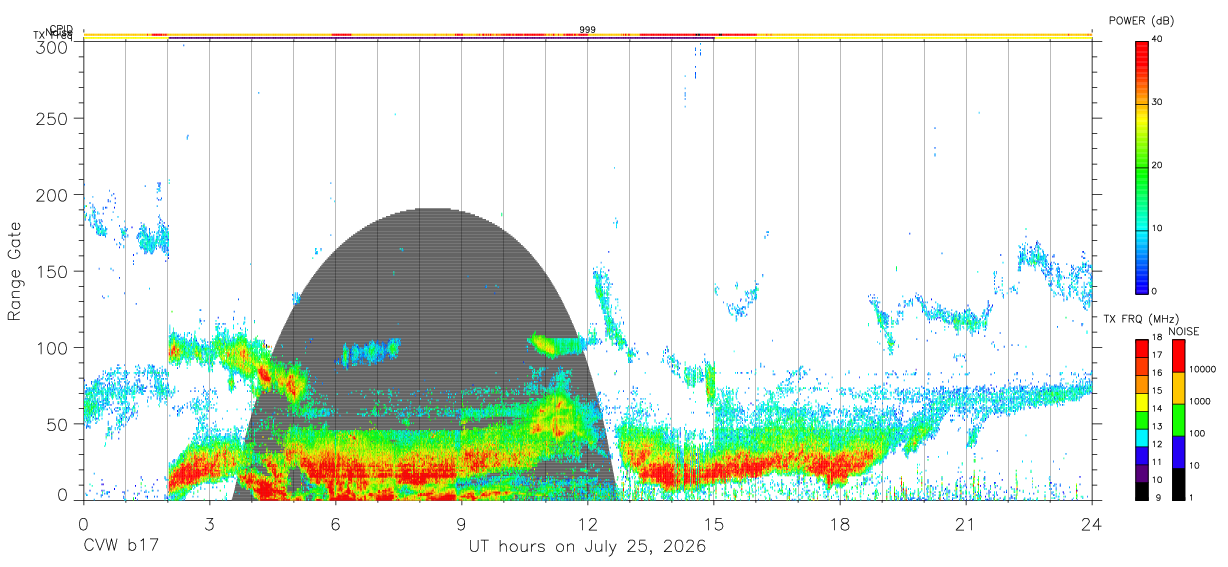1228x567 pixels.
Task: Click the 0 tick on the UT hours axis
Action: pyautogui.click(x=83, y=523)
